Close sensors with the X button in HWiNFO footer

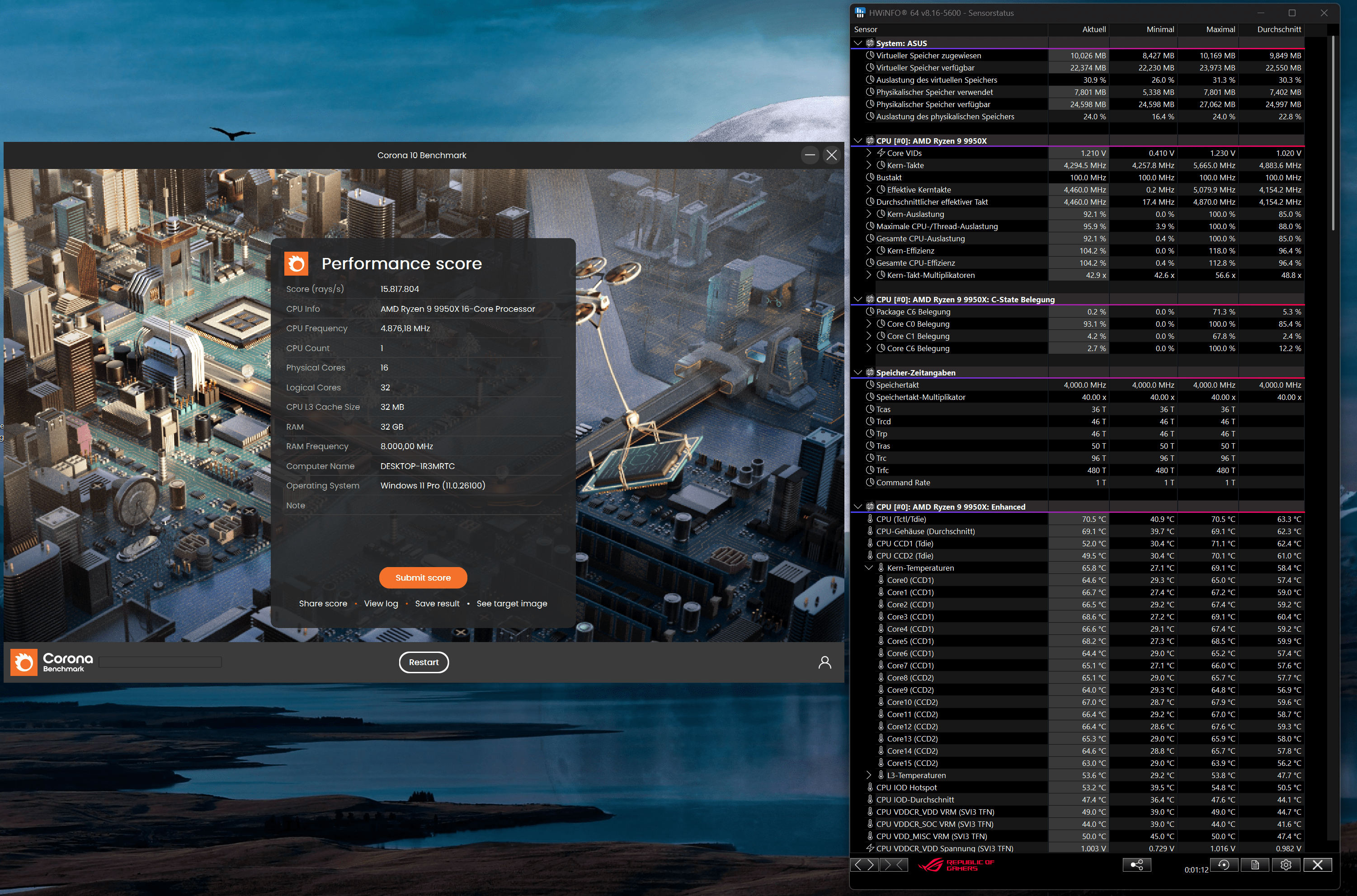click(1318, 864)
